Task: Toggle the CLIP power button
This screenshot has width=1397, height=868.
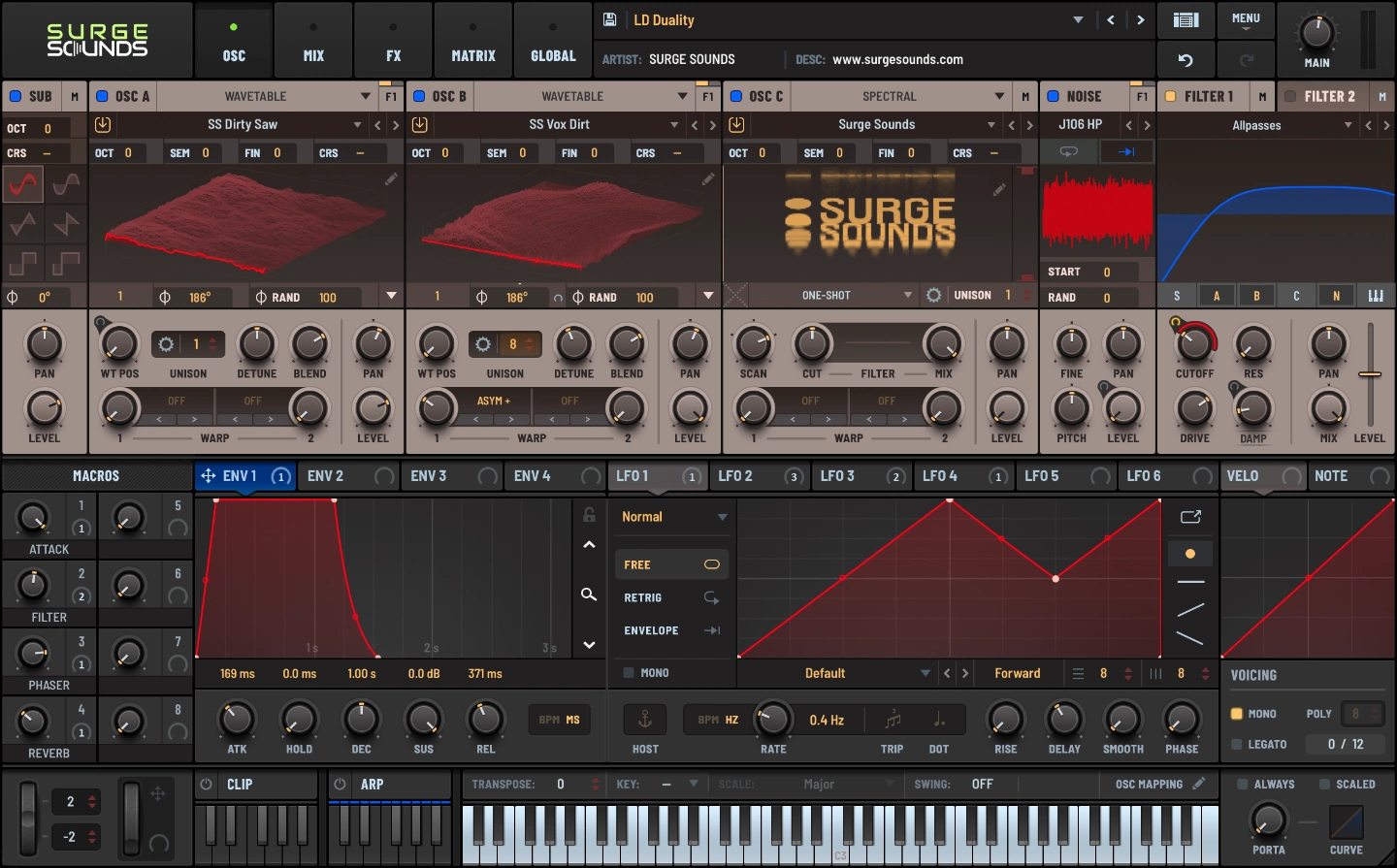Action: (x=207, y=784)
